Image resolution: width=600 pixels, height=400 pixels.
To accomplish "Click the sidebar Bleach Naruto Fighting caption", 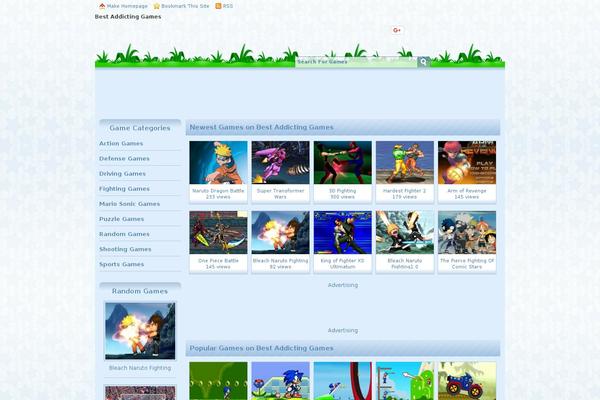I will coord(140,368).
